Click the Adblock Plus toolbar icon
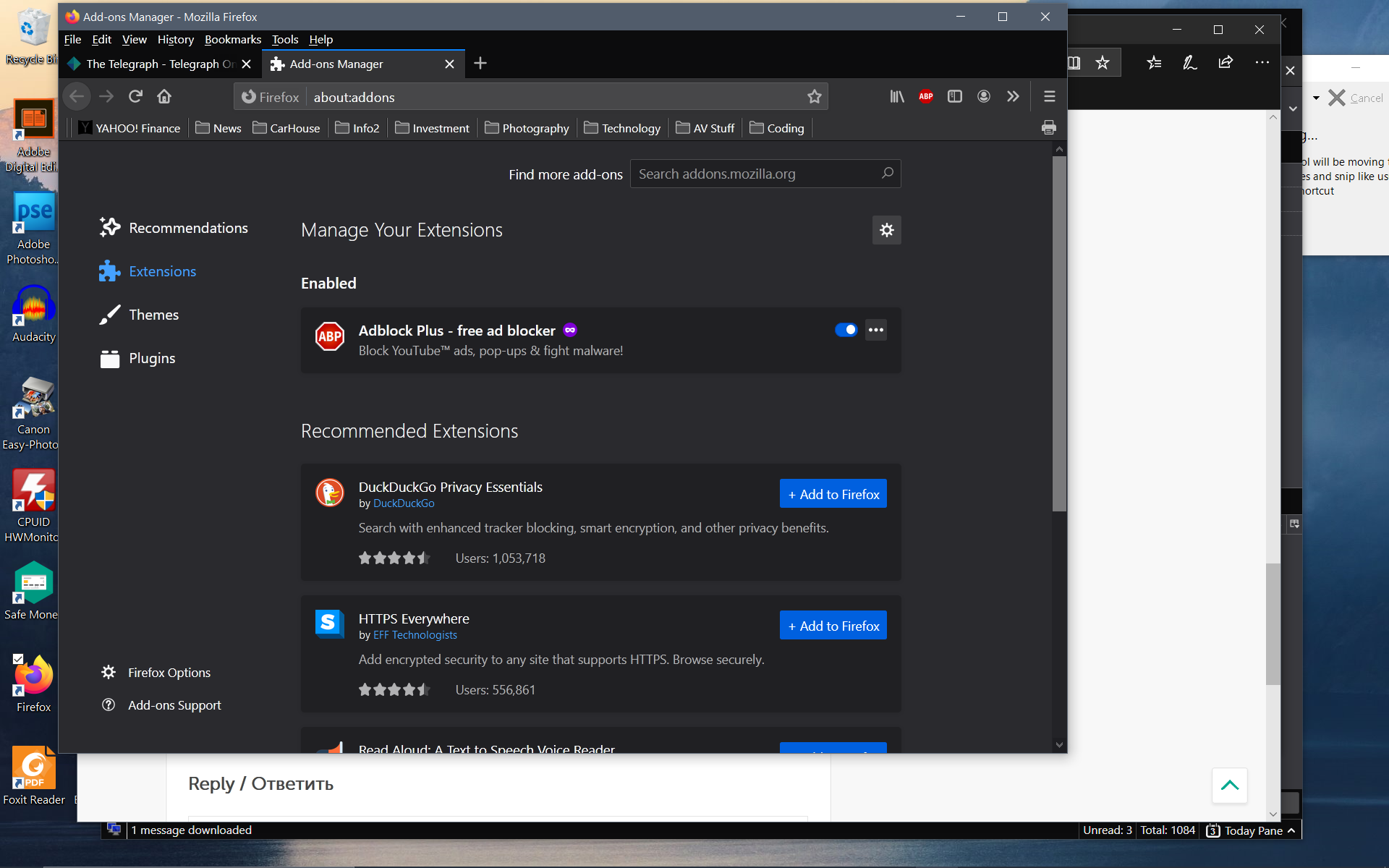The height and width of the screenshot is (868, 1389). click(925, 96)
